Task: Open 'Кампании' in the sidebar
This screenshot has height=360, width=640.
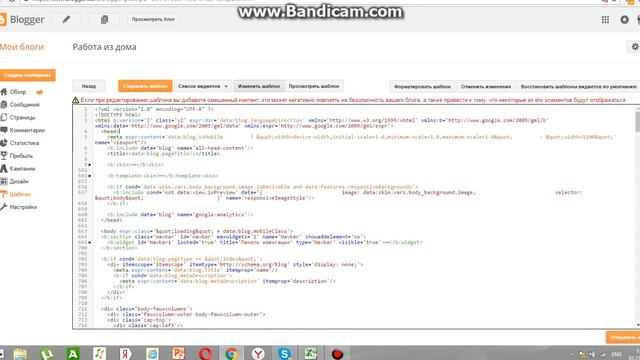Action: point(22,169)
